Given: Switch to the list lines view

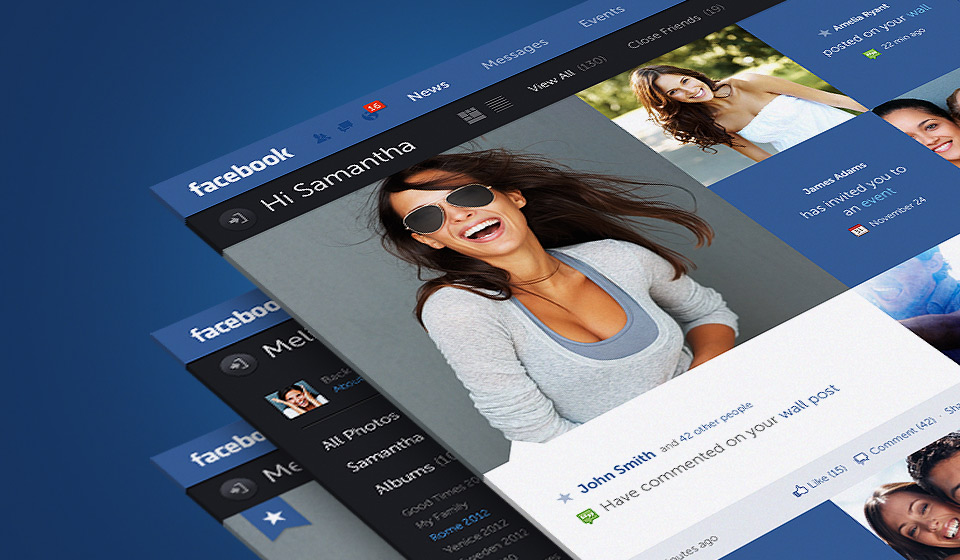Looking at the screenshot, I should [498, 103].
